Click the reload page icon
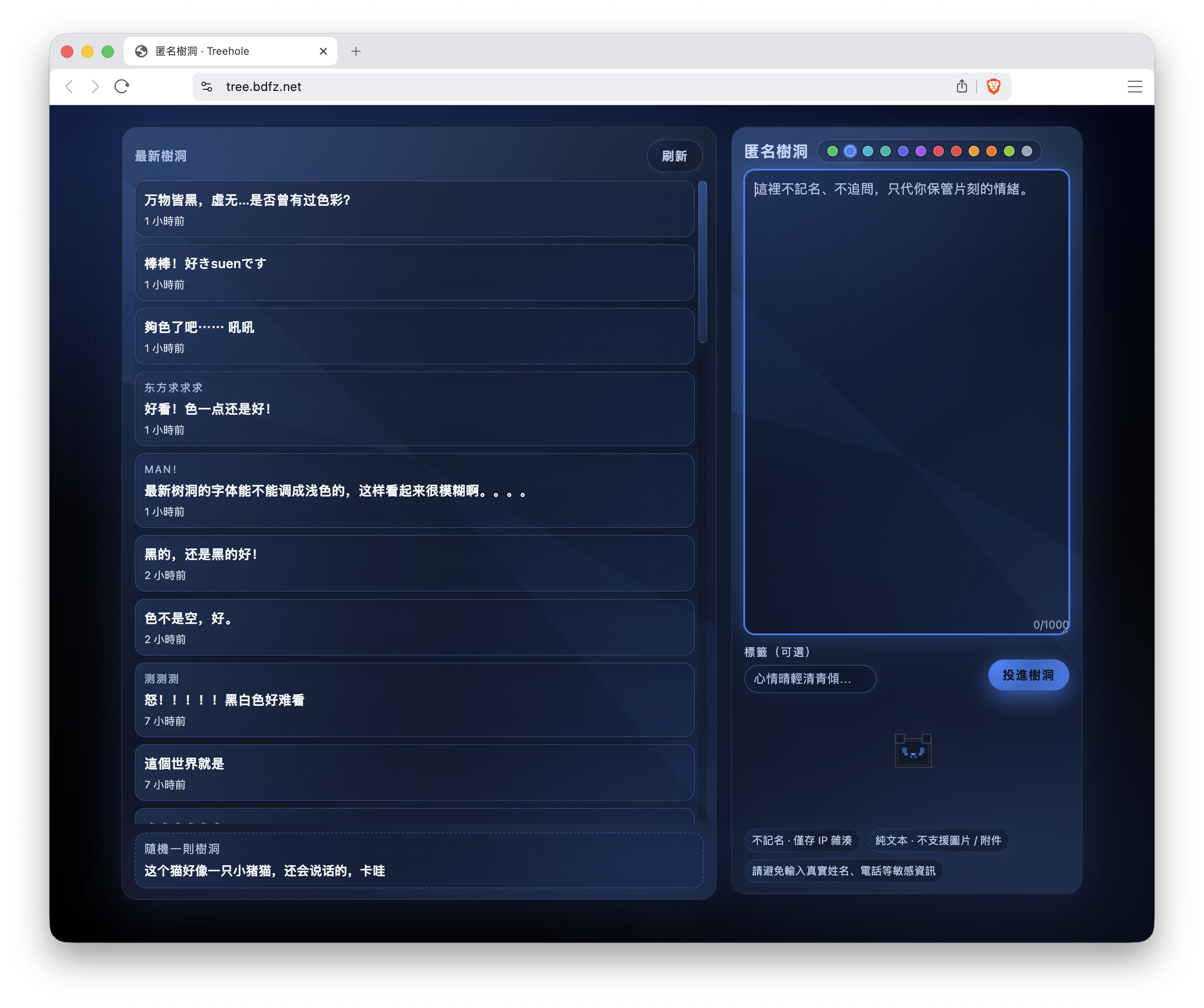Screen dimensions: 1204x1008 [x=121, y=87]
